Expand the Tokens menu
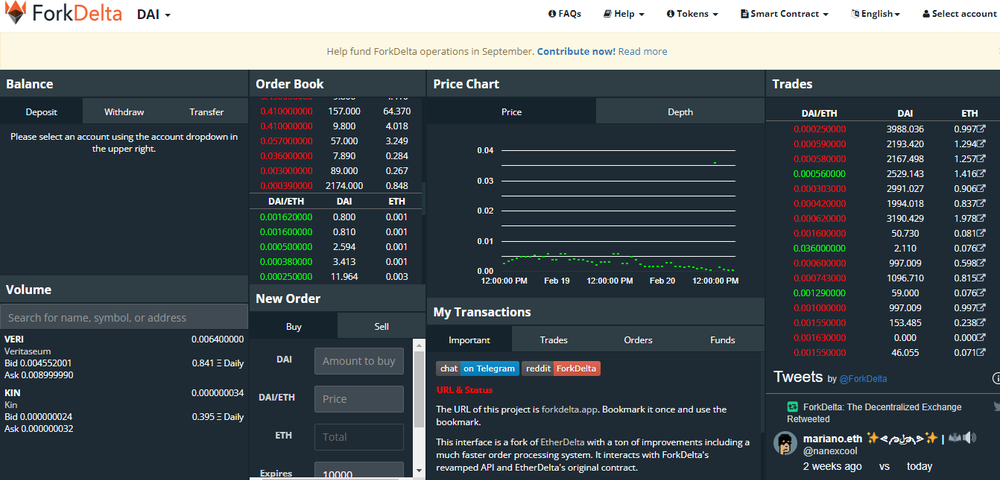 point(693,14)
